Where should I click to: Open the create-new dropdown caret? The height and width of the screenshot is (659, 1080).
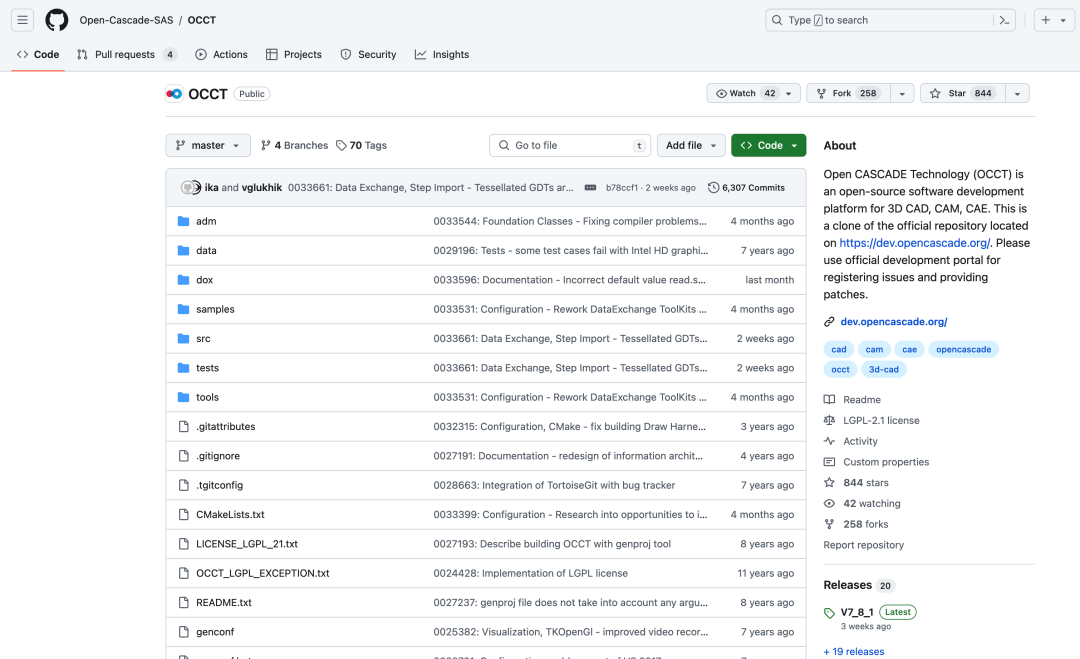pyautogui.click(x=1063, y=20)
